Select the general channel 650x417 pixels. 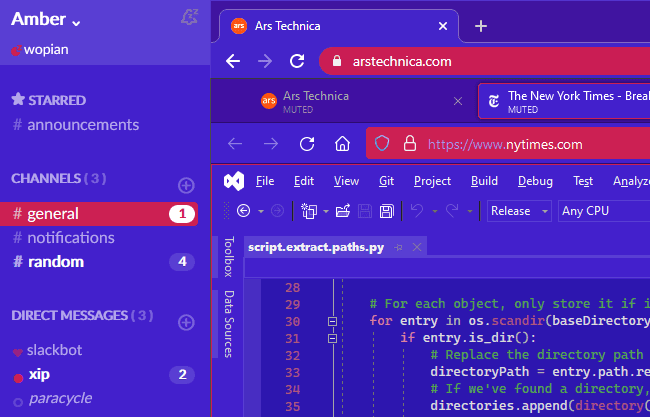99,214
